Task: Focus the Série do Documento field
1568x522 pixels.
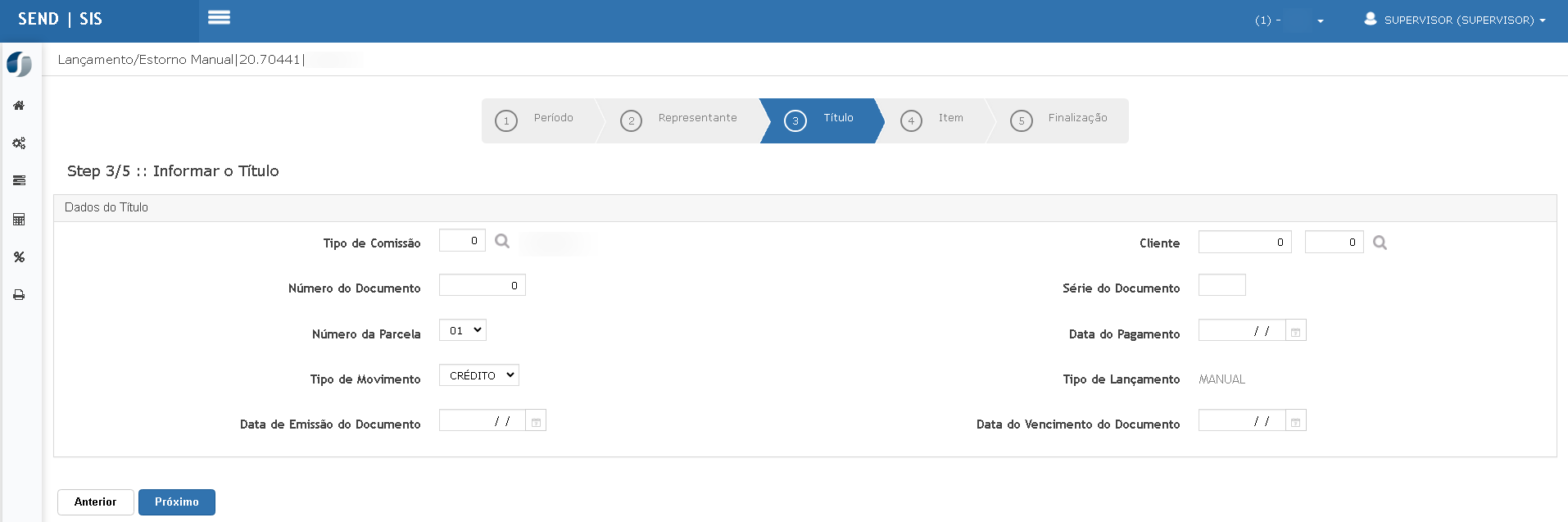Action: pos(1222,285)
